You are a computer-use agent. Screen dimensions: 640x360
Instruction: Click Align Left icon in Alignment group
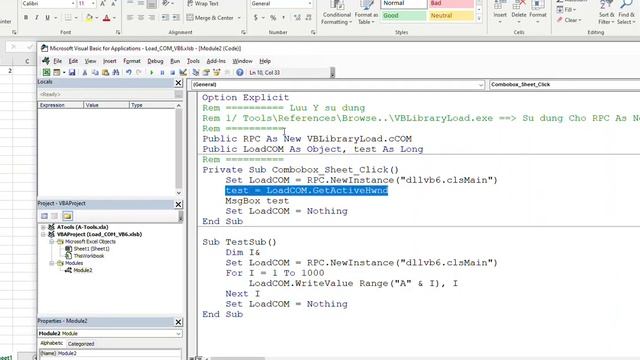pyautogui.click(x=130, y=18)
